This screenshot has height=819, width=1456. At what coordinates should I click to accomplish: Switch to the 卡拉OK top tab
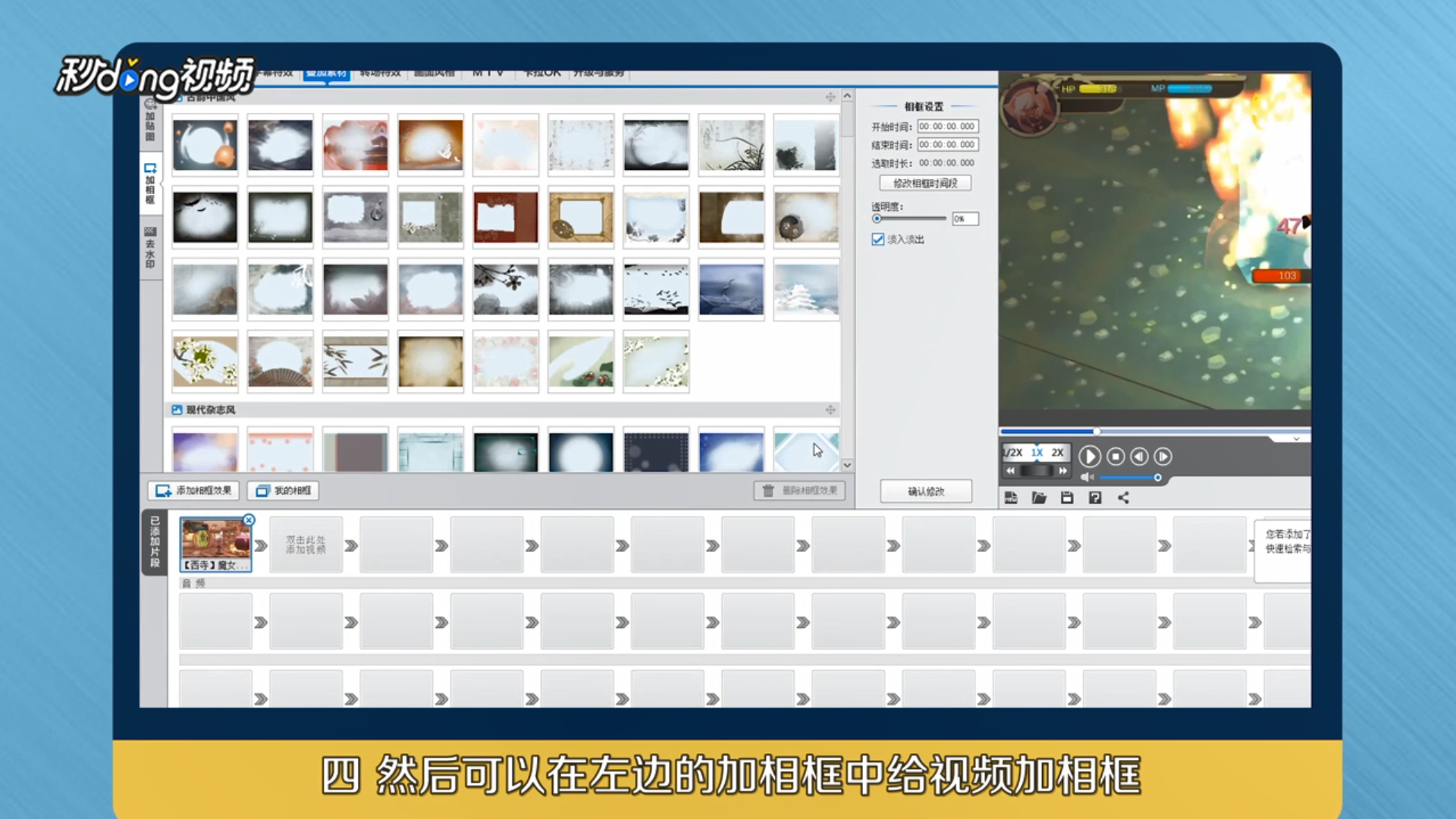click(x=542, y=74)
